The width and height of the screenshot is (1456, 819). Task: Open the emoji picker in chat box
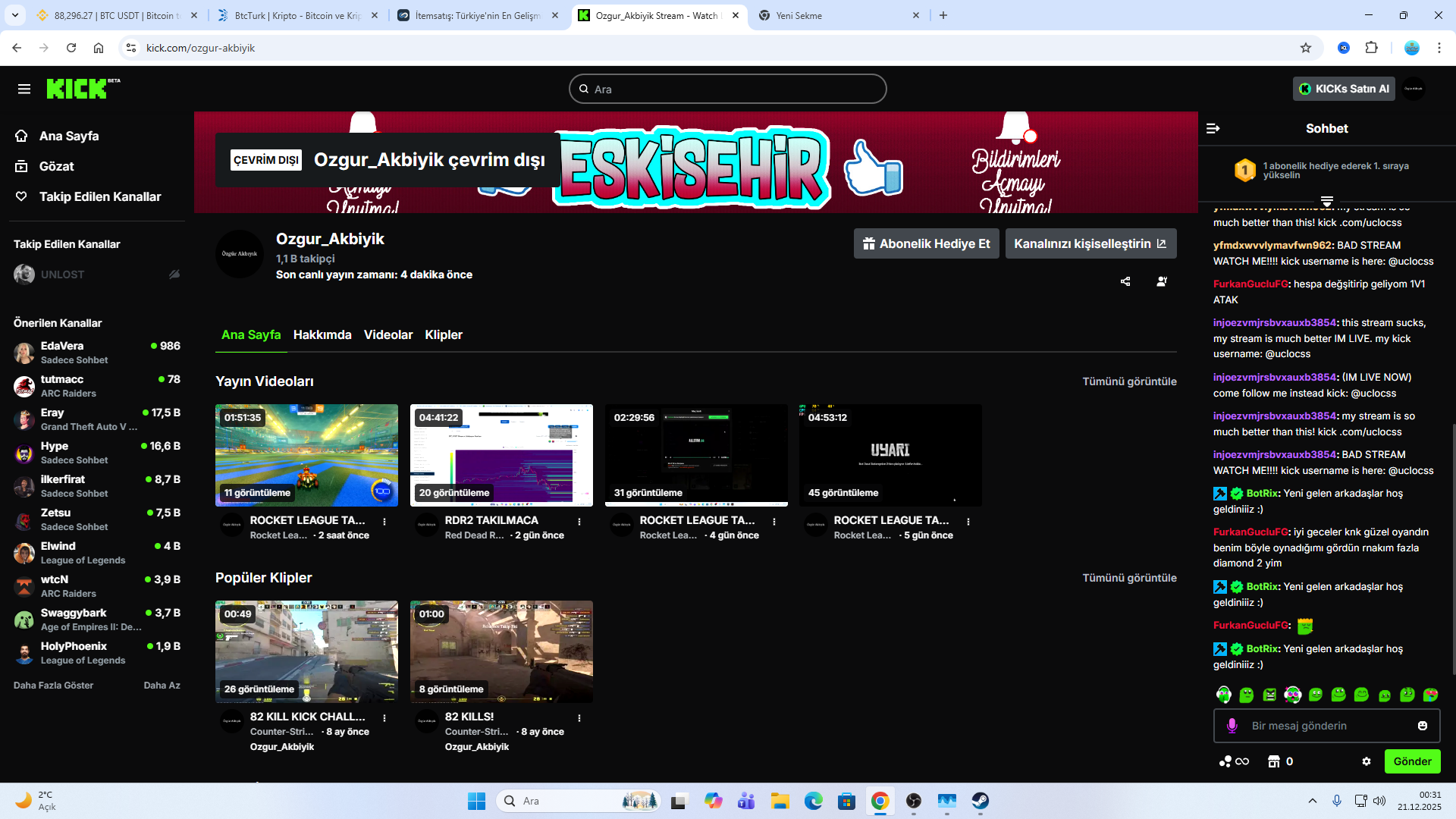click(1423, 726)
